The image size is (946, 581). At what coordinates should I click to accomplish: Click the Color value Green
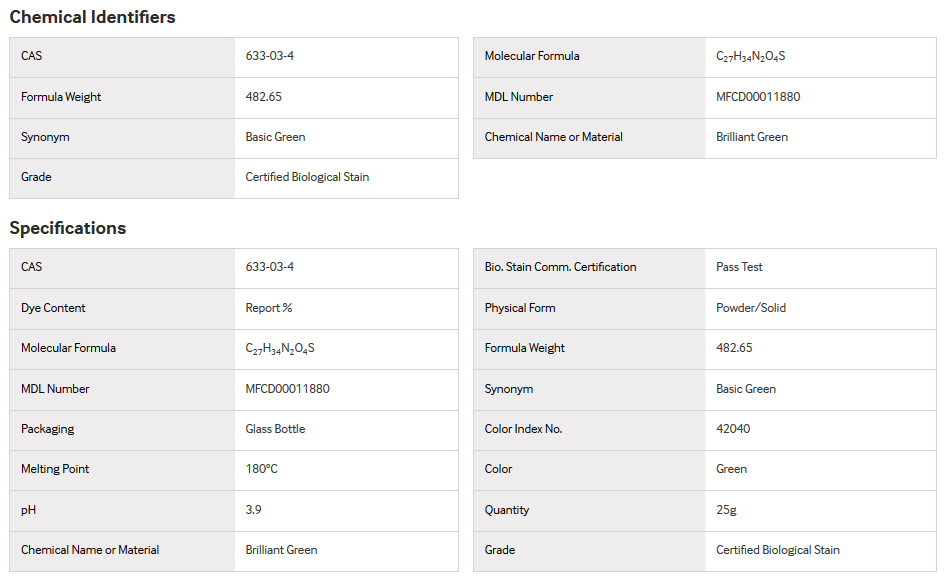[x=731, y=469]
